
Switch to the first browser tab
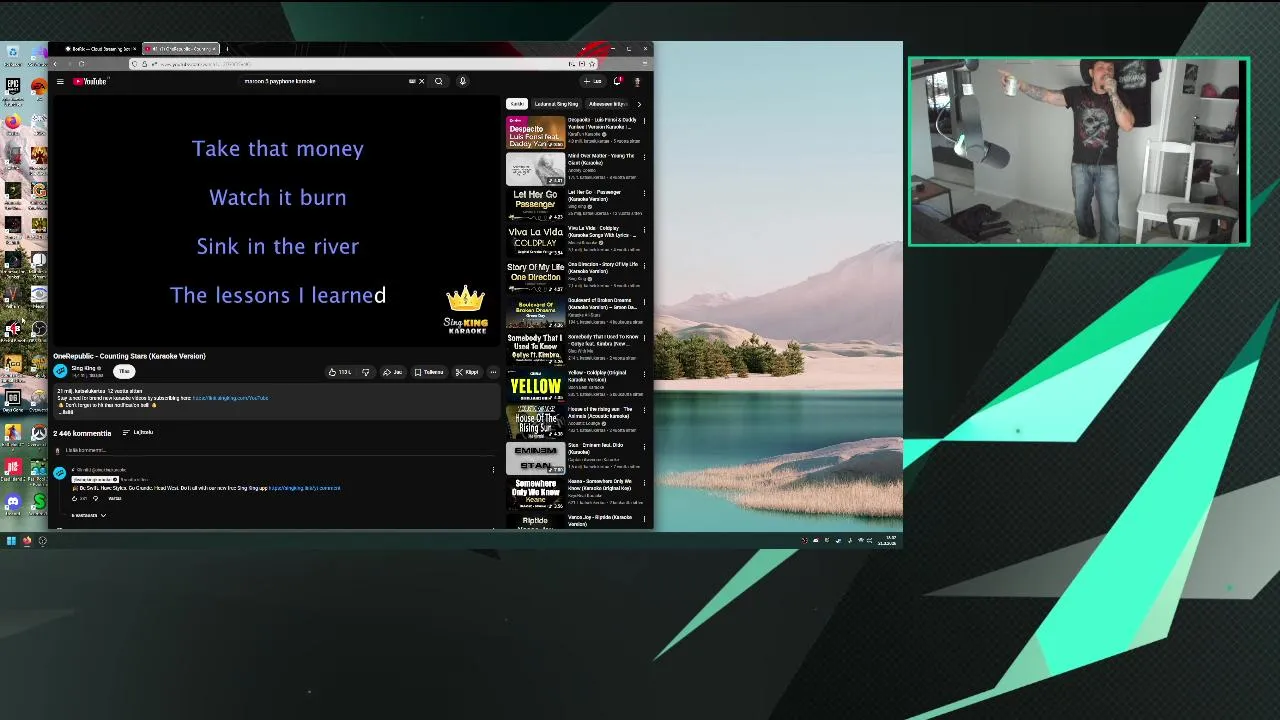pos(98,49)
